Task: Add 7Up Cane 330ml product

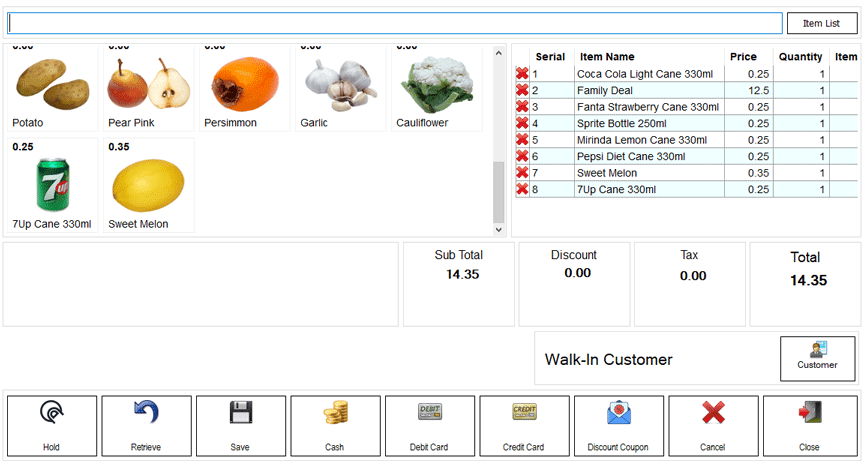Action: (x=52, y=186)
